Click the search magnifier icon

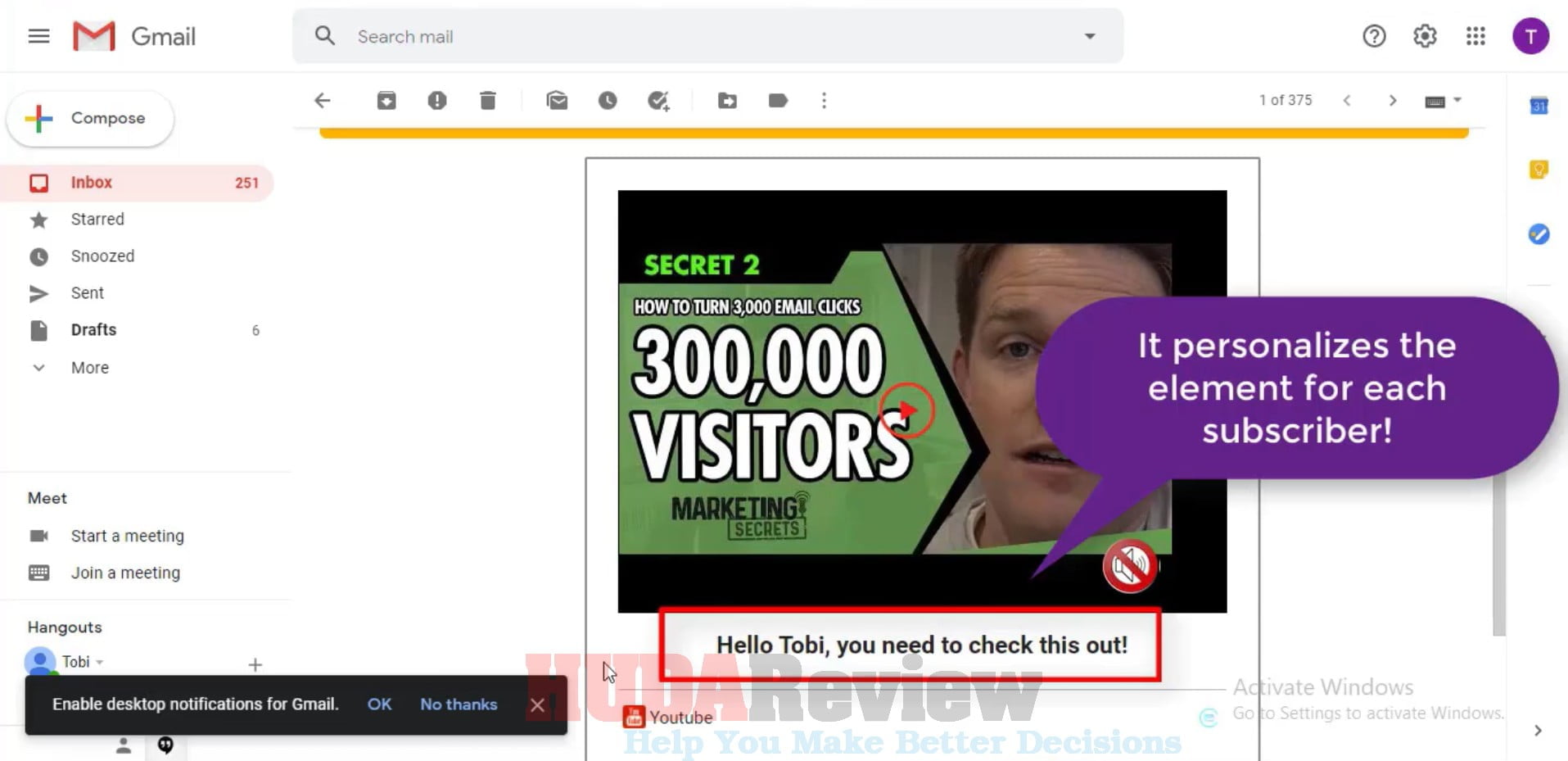click(325, 36)
